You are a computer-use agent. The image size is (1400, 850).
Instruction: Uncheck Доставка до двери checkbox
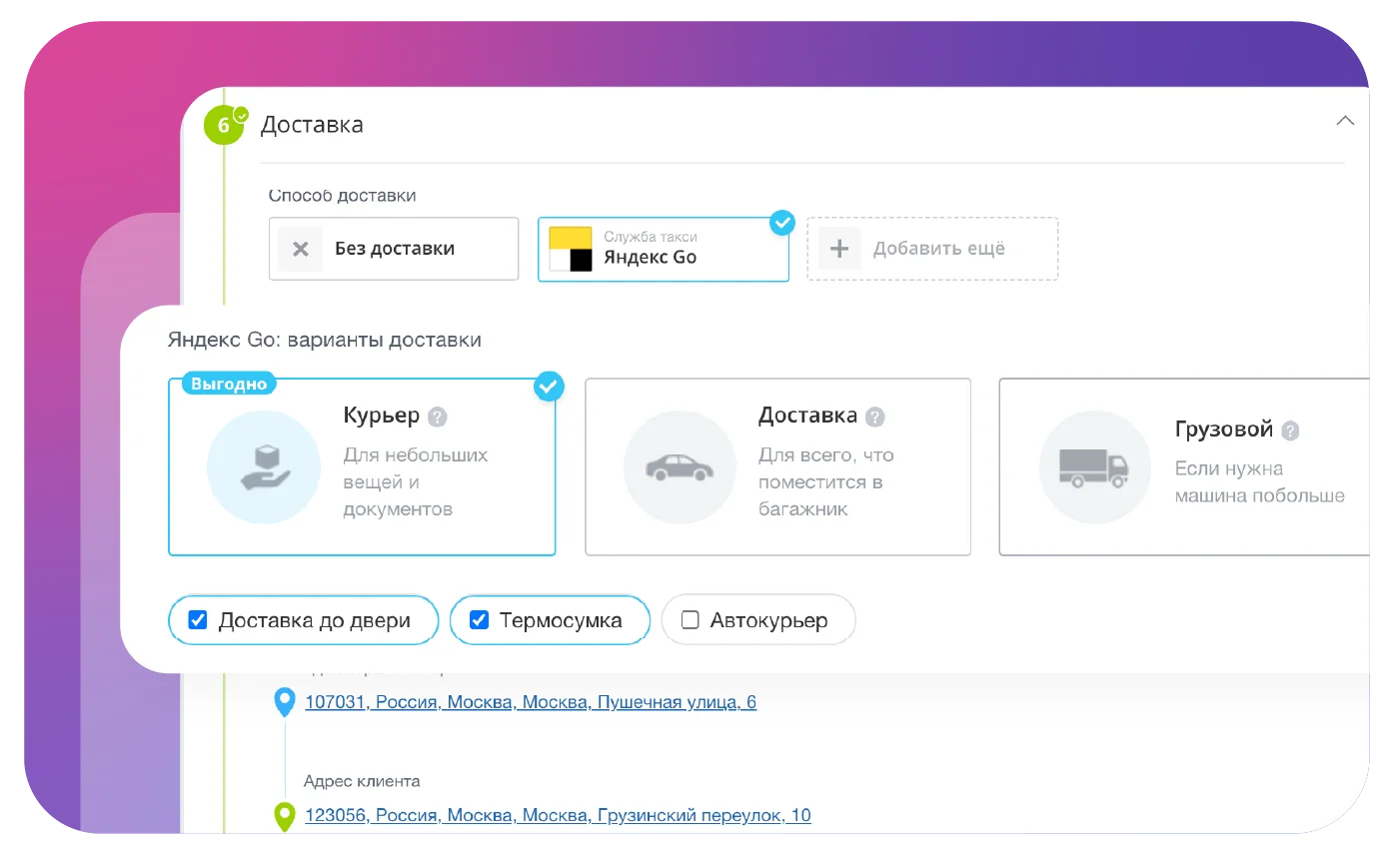(198, 620)
